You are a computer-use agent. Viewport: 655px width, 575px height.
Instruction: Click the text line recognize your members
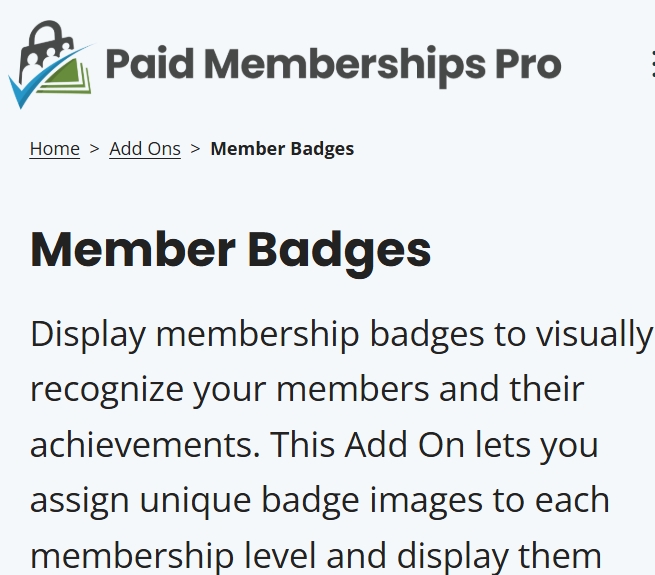coord(307,390)
